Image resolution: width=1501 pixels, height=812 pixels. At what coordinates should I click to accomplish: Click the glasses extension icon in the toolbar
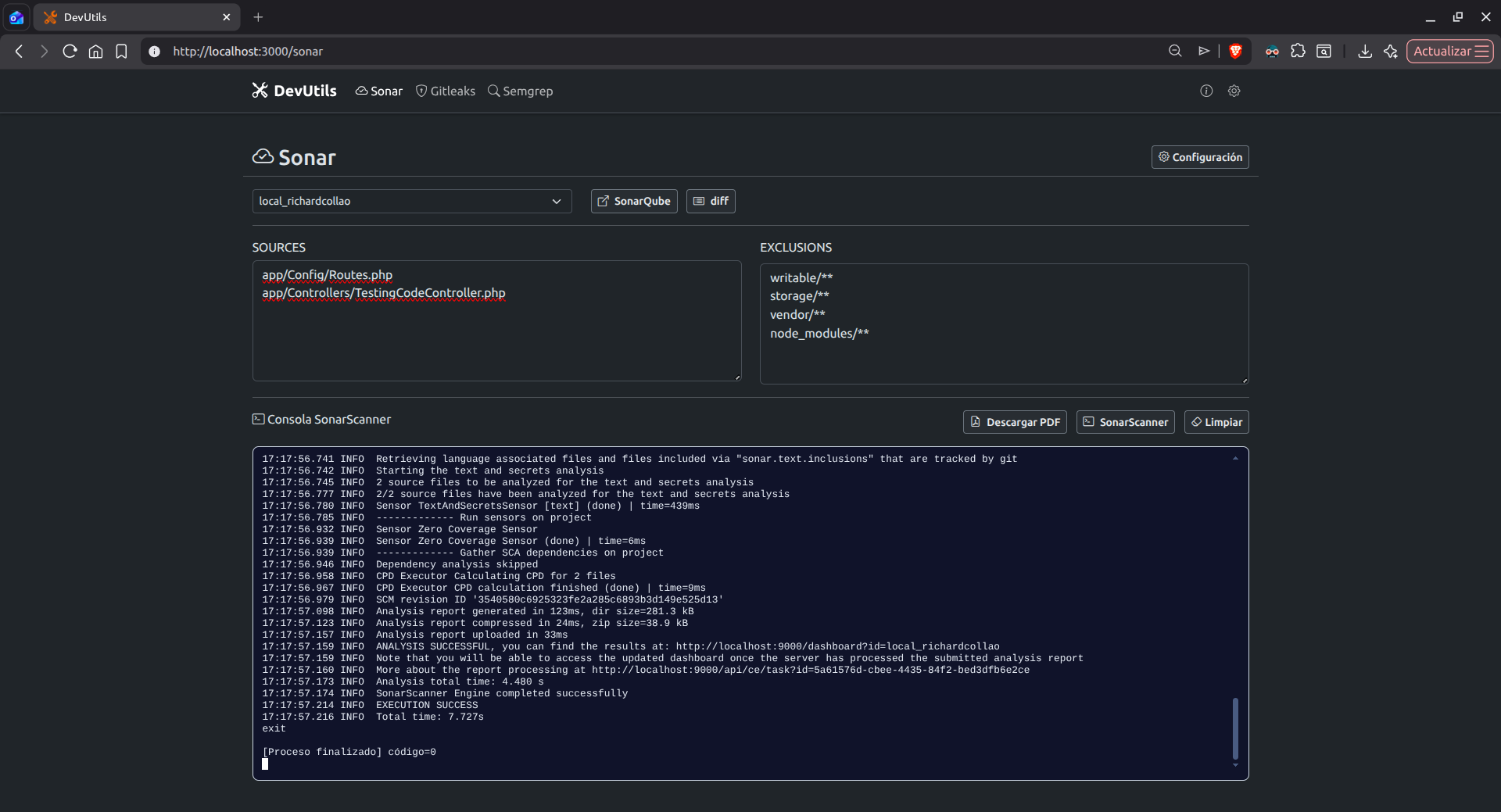(1273, 51)
